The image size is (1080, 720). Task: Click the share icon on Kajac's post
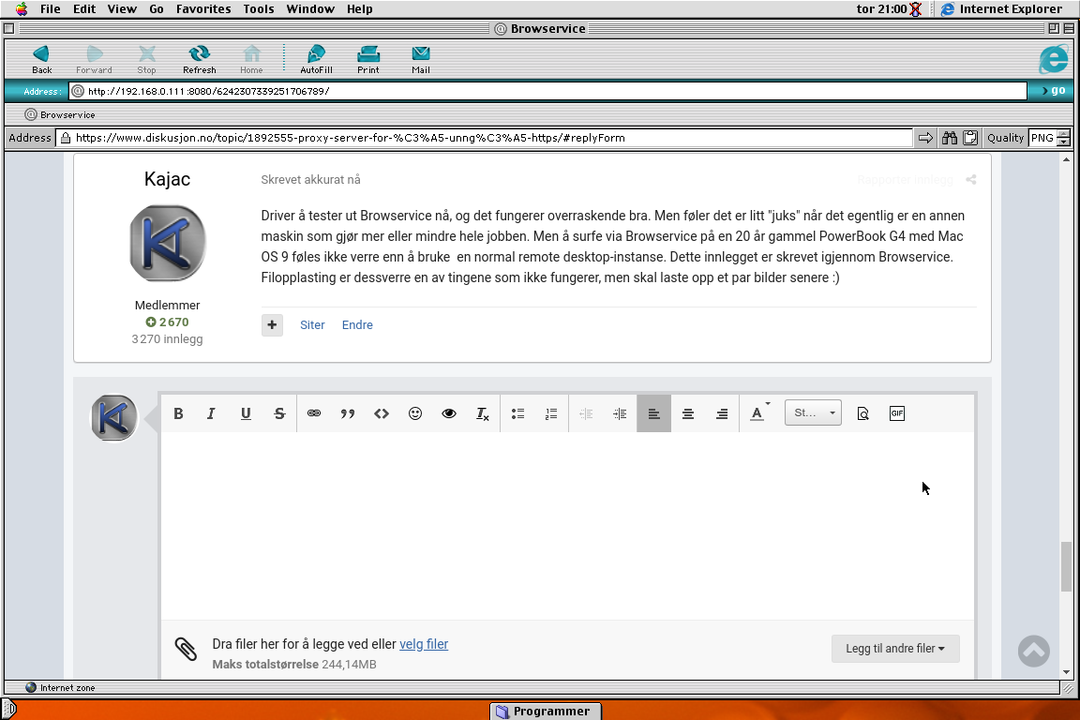971,180
